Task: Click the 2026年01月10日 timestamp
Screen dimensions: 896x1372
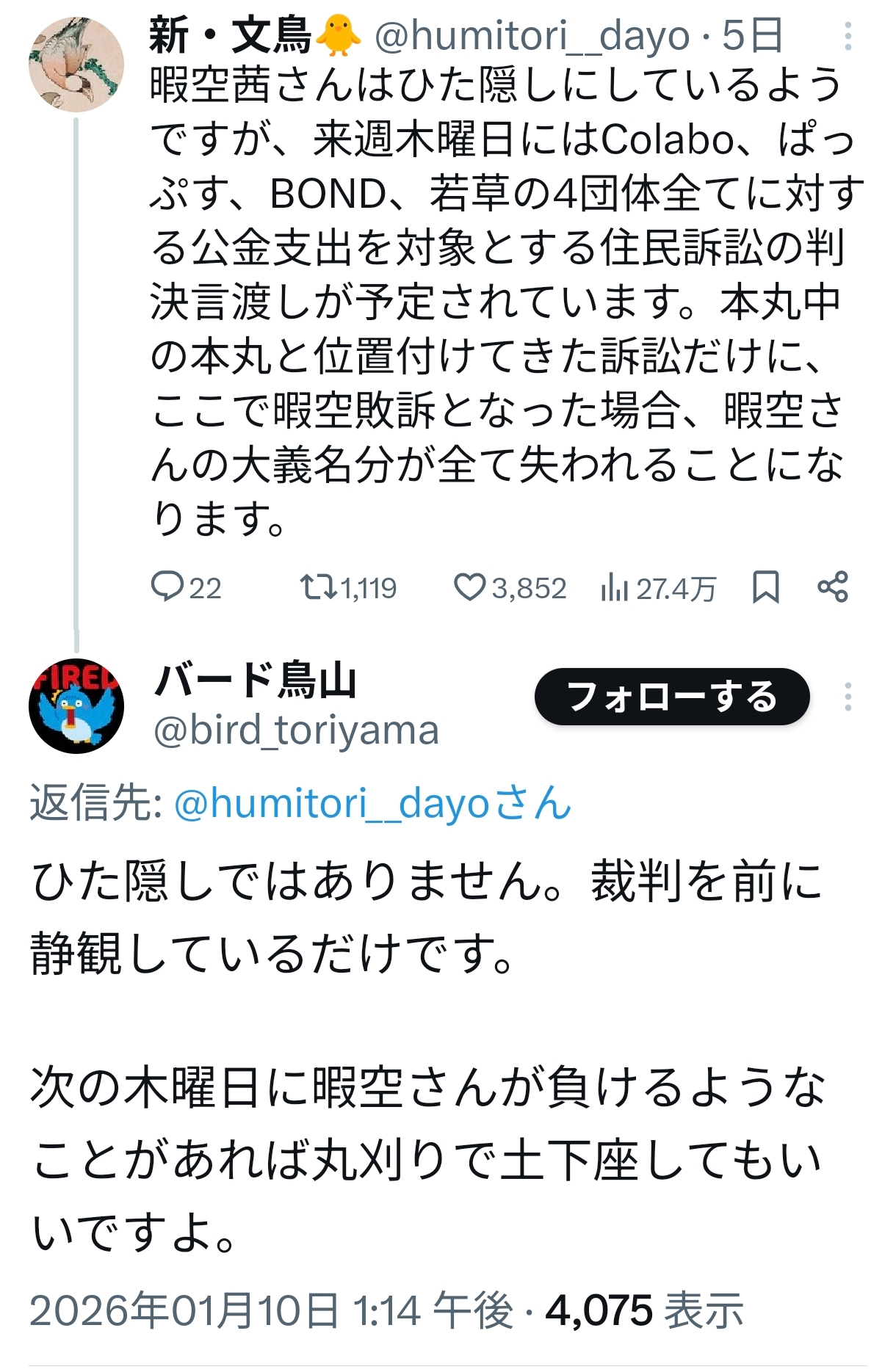Action: (x=270, y=1310)
